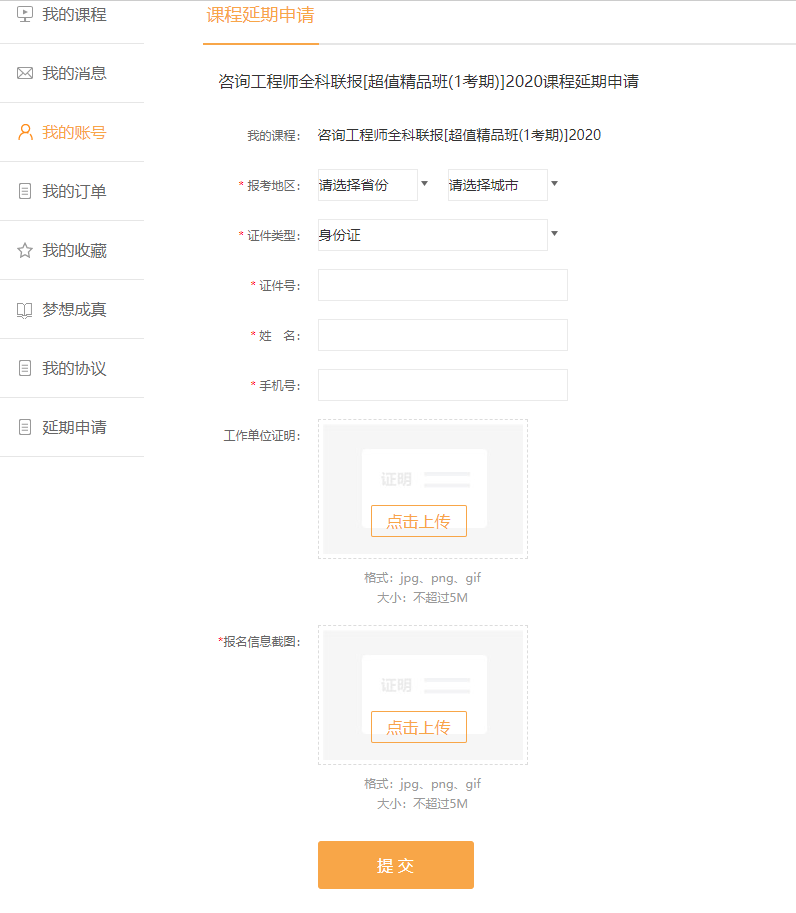Click the document icon beside 我的订单
The height and width of the screenshot is (913, 796).
(x=25, y=192)
